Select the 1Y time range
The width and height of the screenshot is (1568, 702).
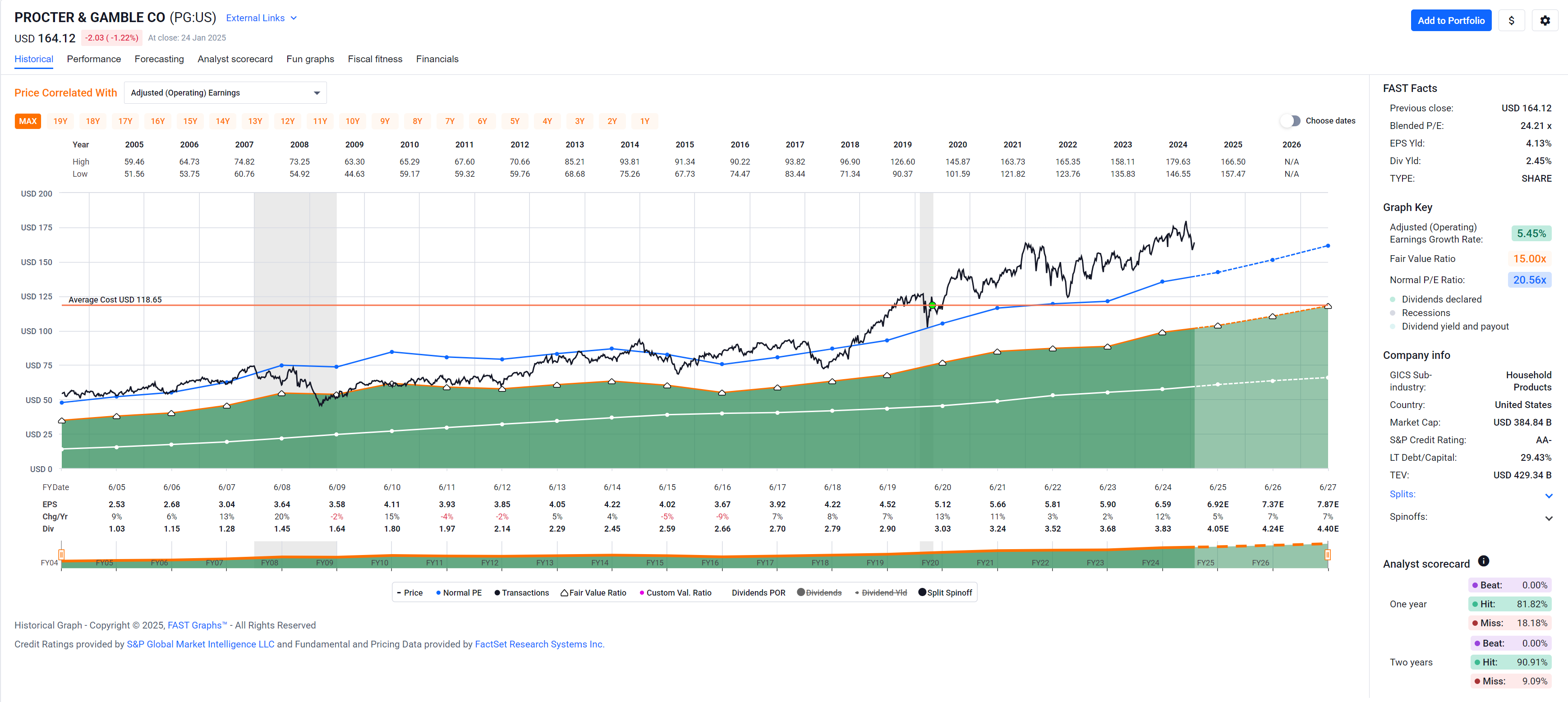coord(644,121)
